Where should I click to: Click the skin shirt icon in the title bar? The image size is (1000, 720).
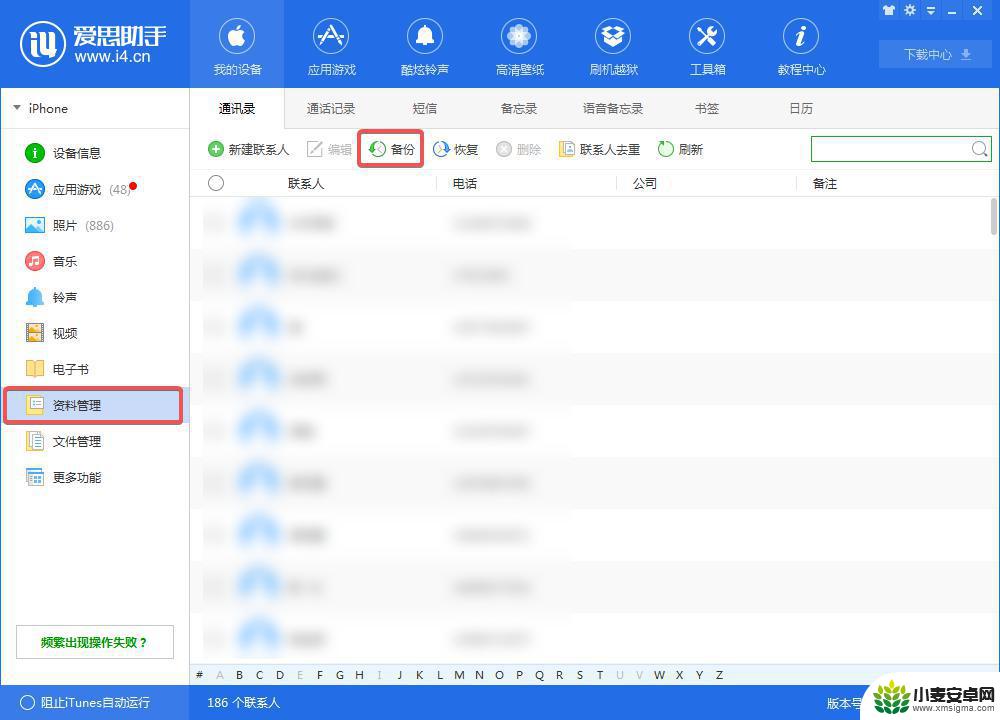888,10
